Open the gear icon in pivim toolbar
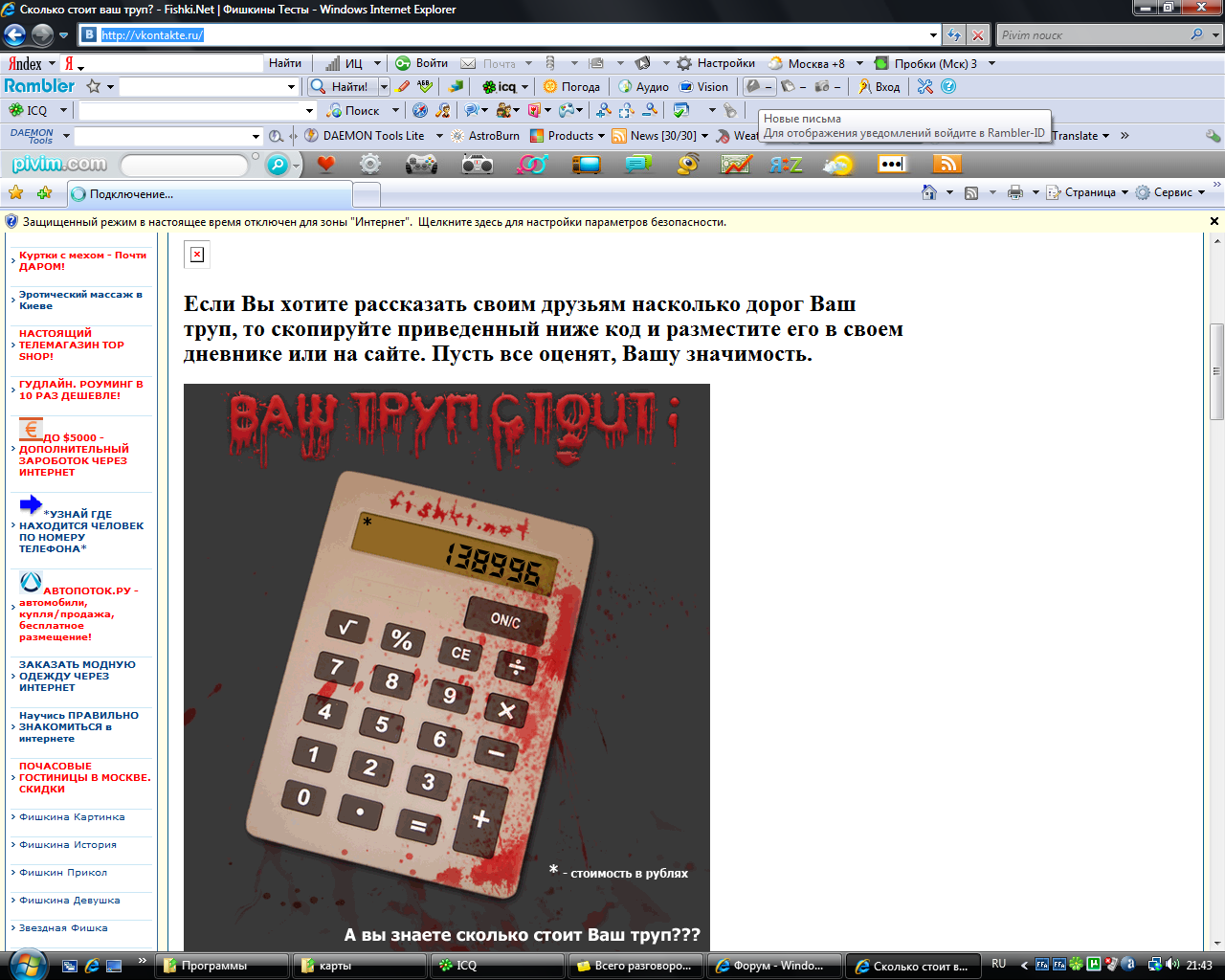1225x980 pixels. [370, 165]
